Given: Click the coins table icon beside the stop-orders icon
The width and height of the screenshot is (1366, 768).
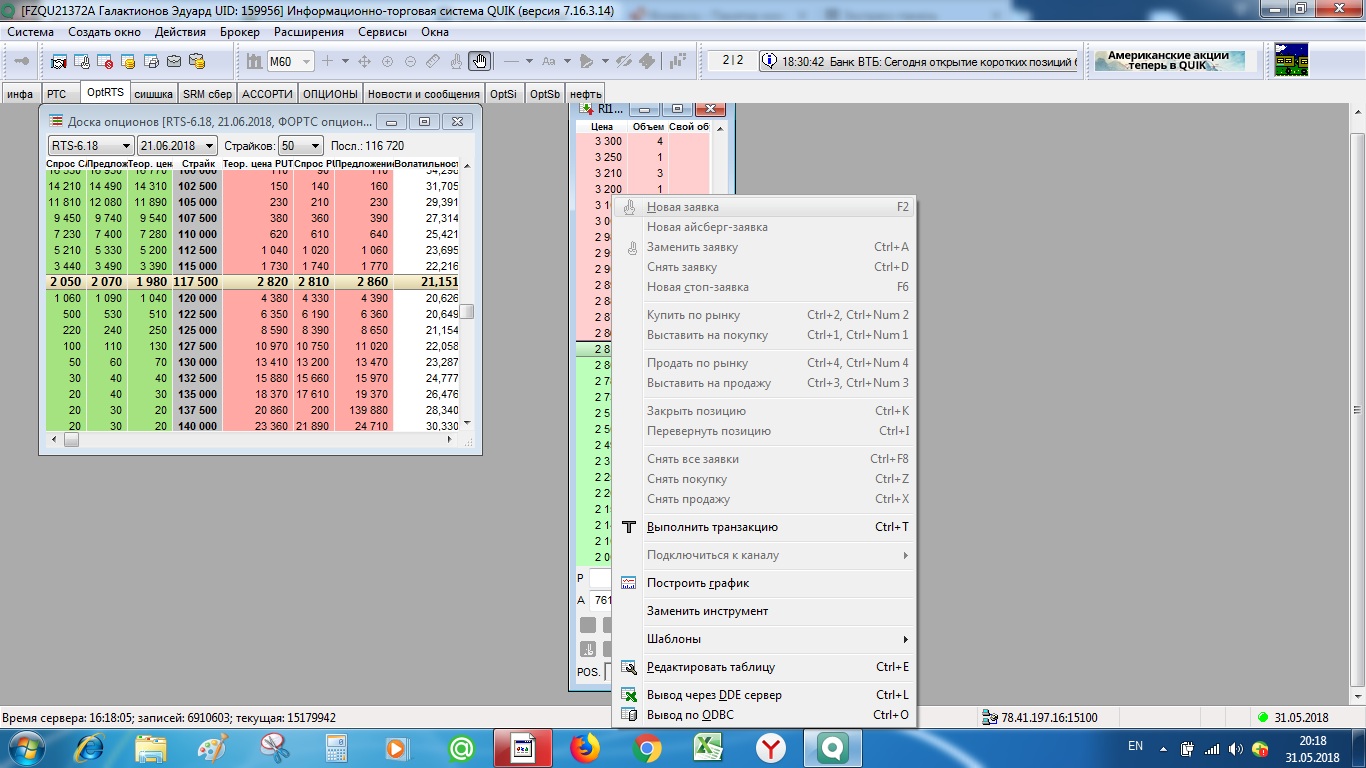Looking at the screenshot, I should point(128,61).
